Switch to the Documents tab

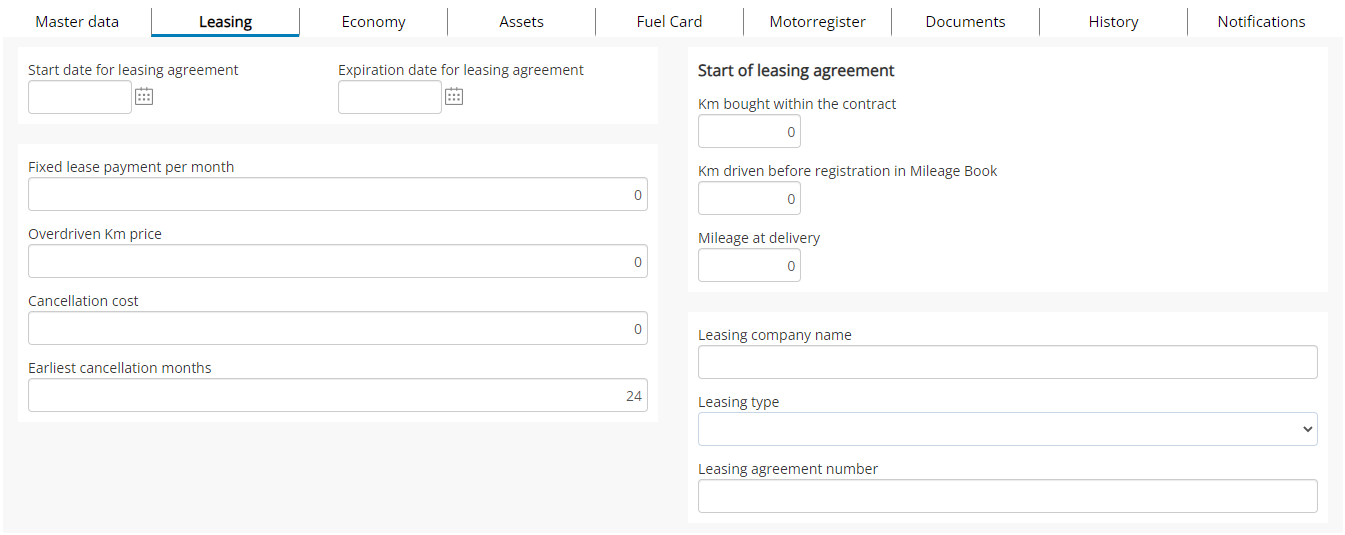(x=965, y=21)
